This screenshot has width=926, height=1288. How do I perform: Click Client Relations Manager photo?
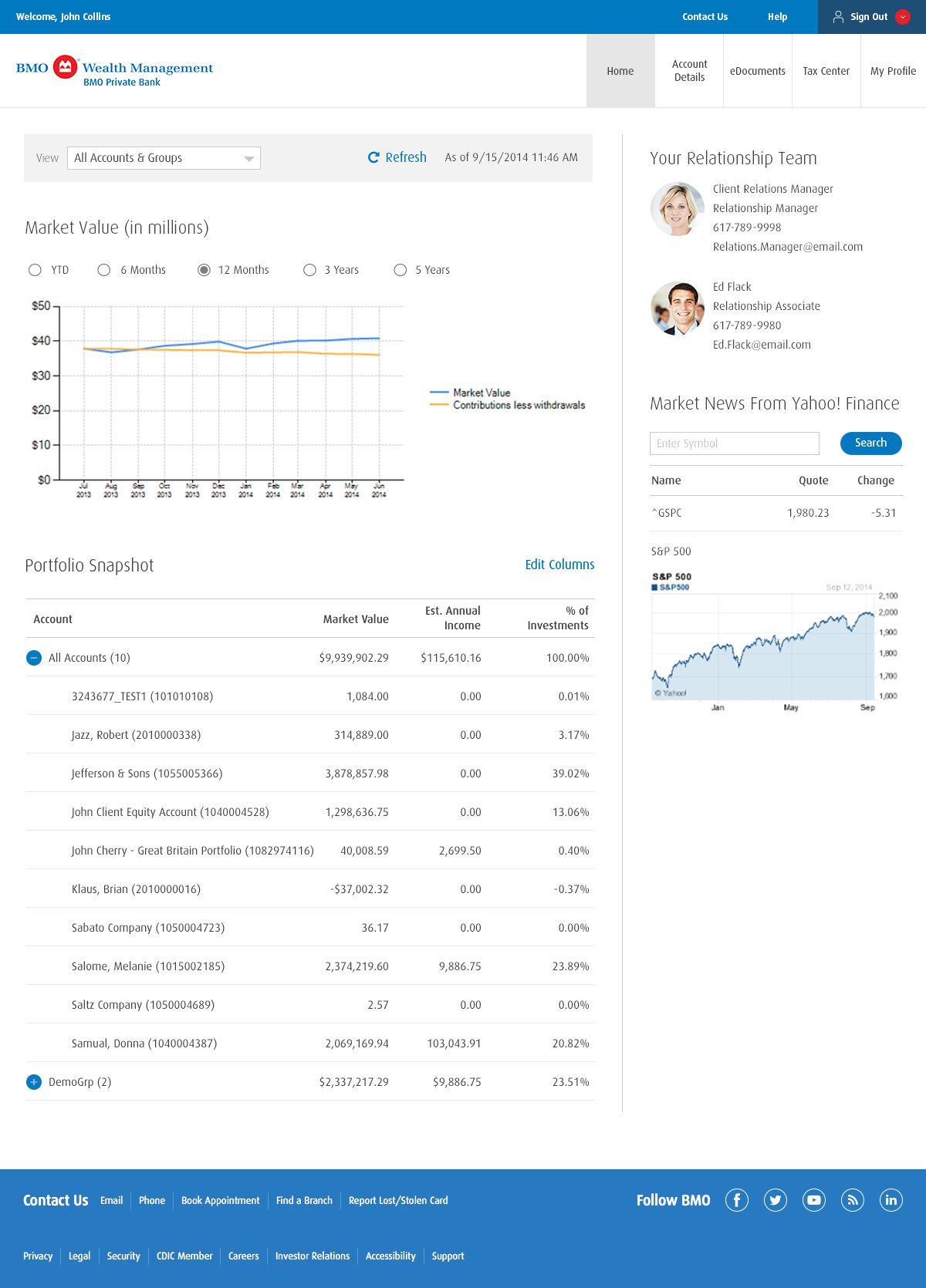(x=678, y=209)
